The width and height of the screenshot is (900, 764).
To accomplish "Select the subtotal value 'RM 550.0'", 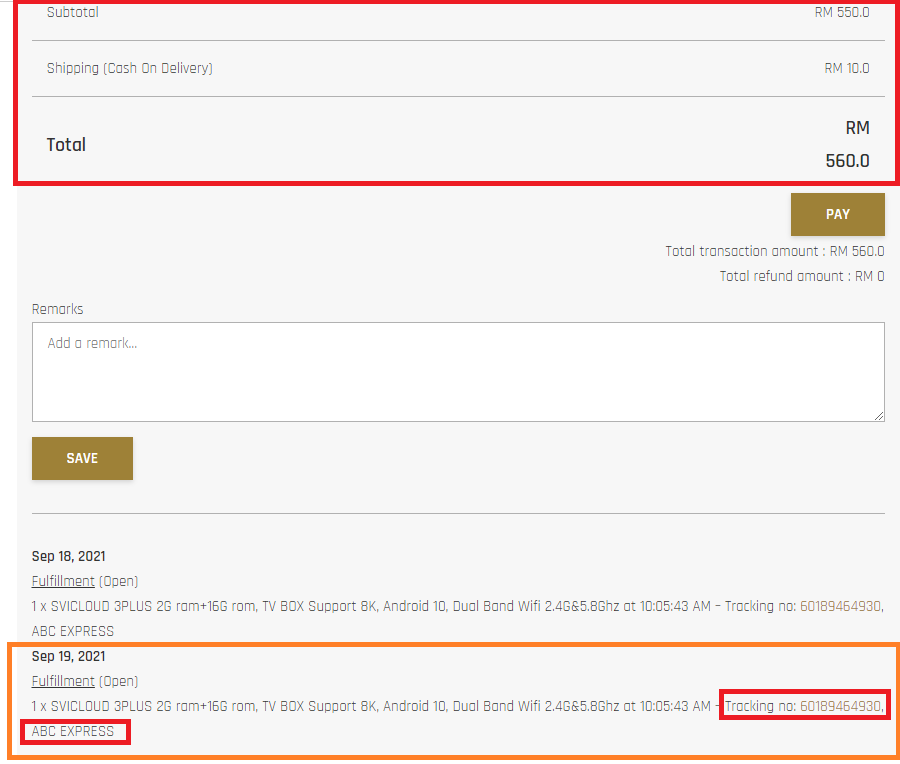I will [x=842, y=12].
